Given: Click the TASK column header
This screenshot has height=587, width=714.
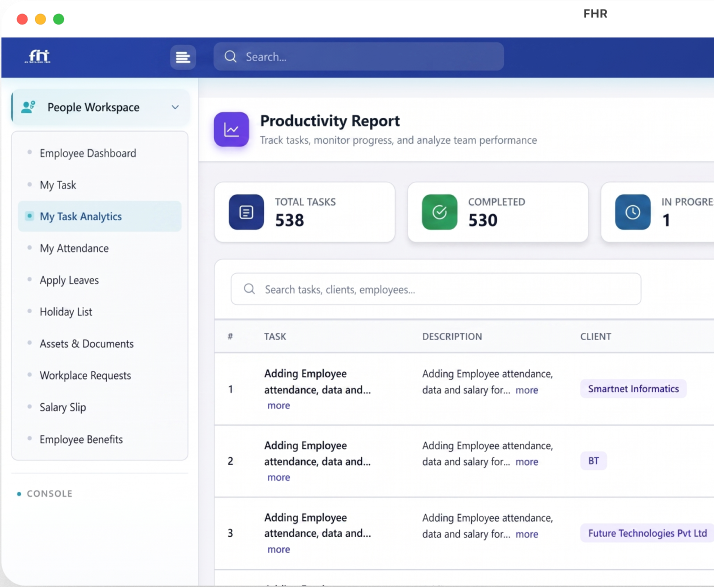Looking at the screenshot, I should (275, 337).
